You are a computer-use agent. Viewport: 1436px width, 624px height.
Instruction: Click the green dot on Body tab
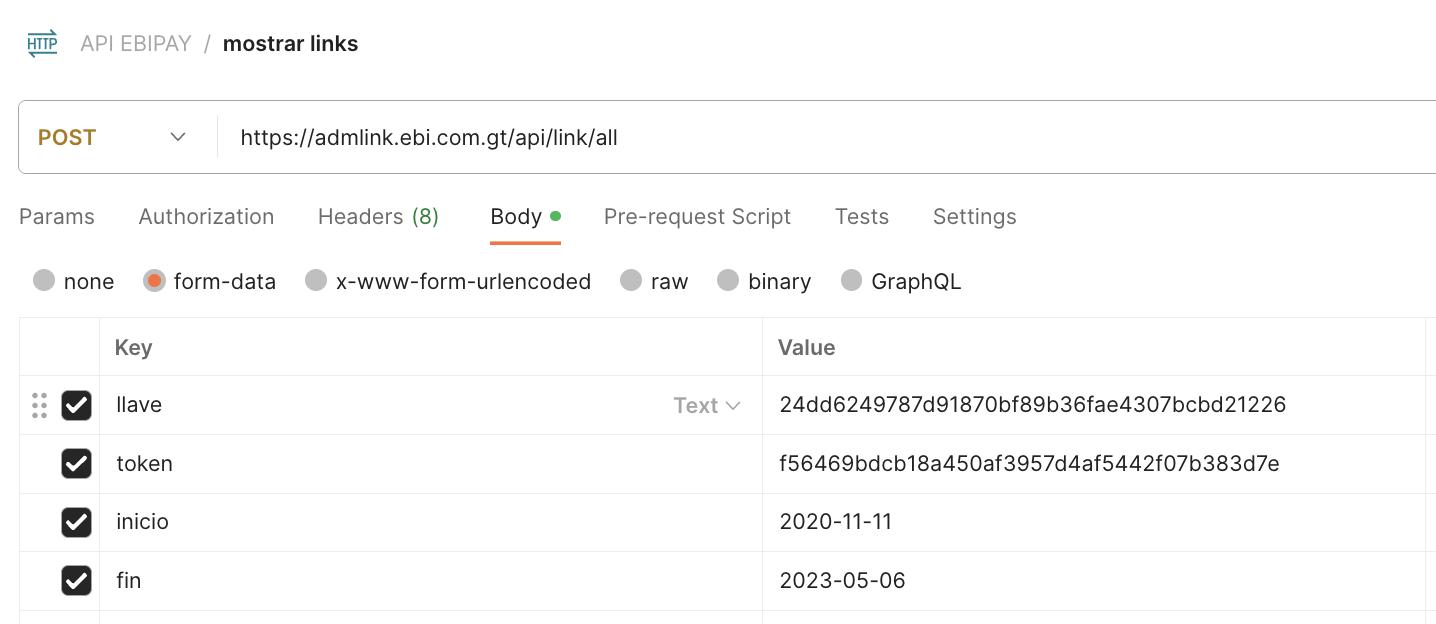coord(555,216)
